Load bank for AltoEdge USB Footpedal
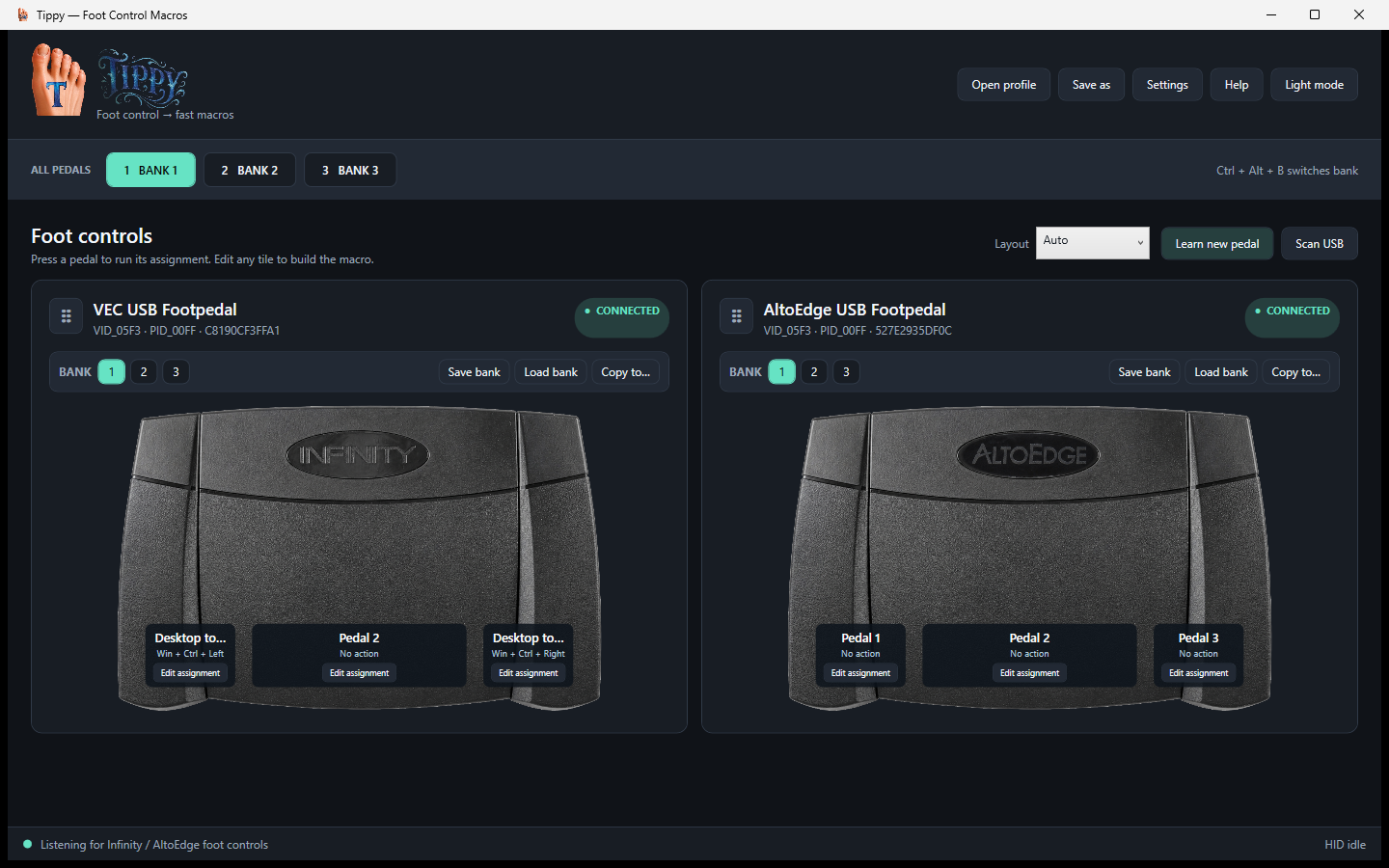This screenshot has height=868, width=1389. [x=1221, y=372]
